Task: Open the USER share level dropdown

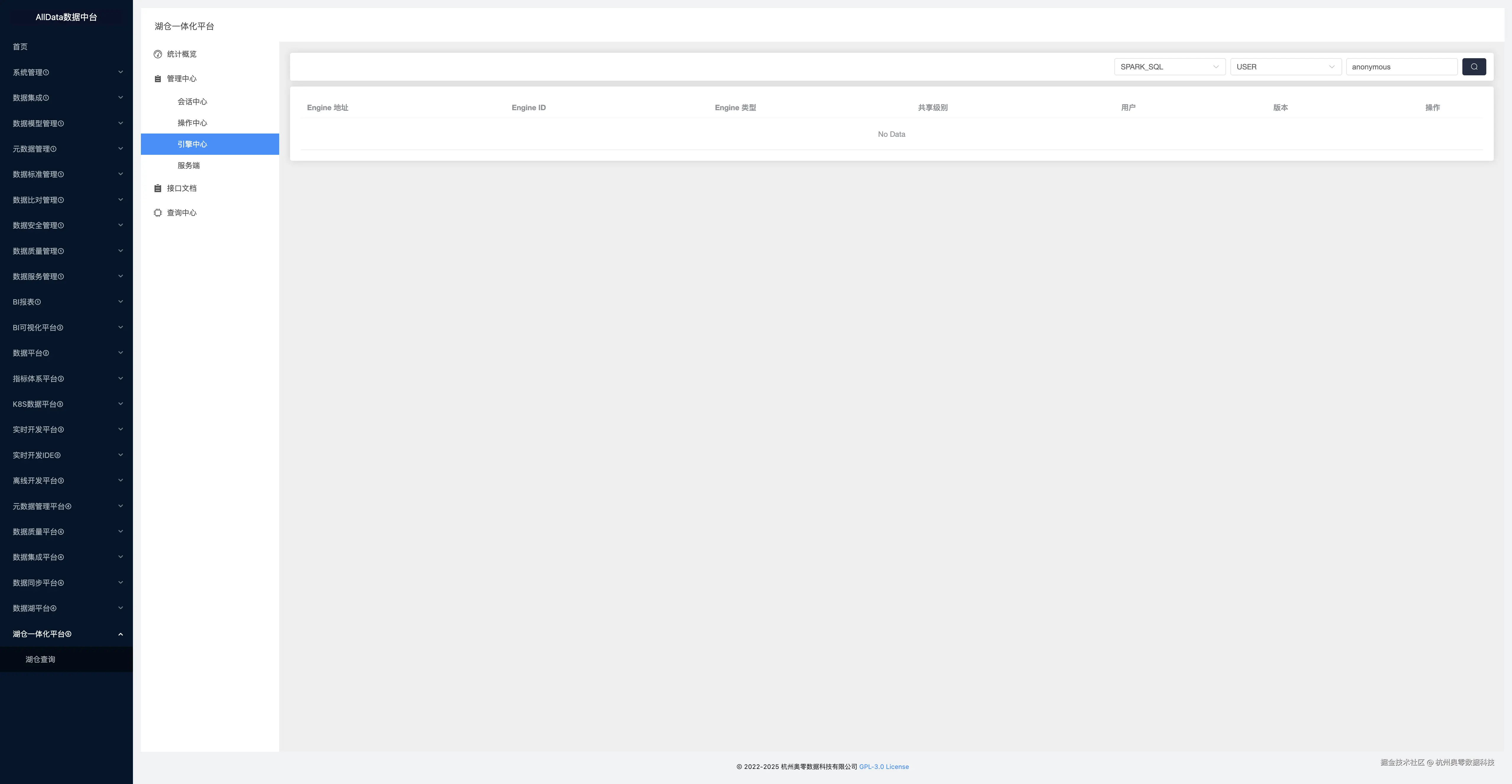Action: tap(1285, 67)
